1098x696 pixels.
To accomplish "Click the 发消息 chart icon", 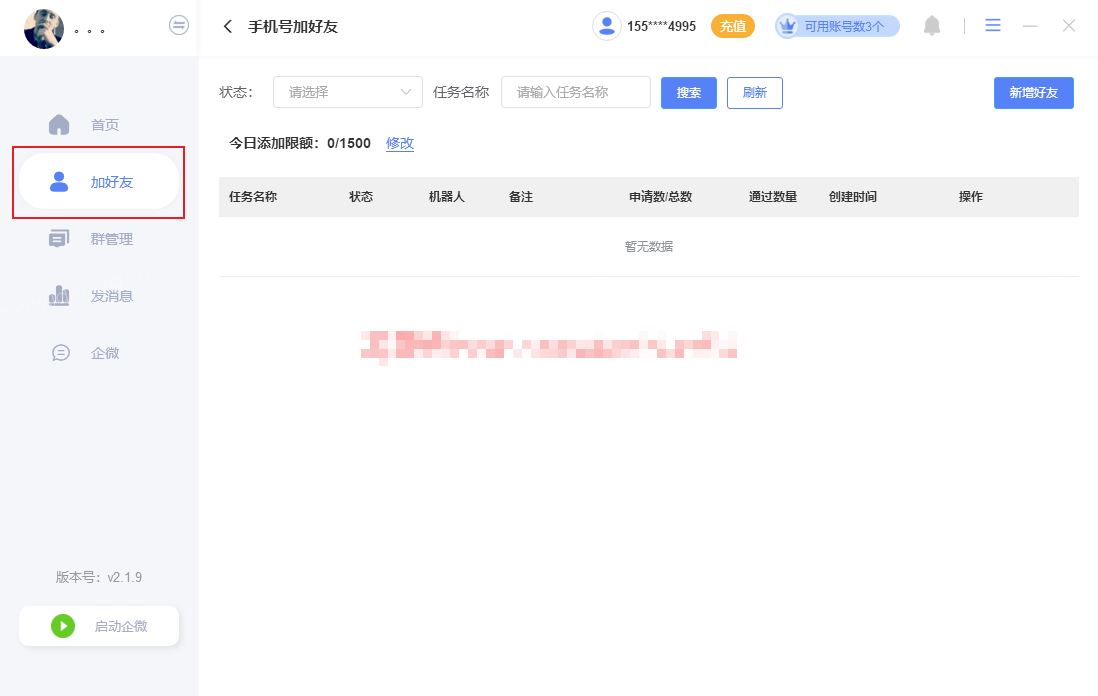I will click(x=59, y=295).
